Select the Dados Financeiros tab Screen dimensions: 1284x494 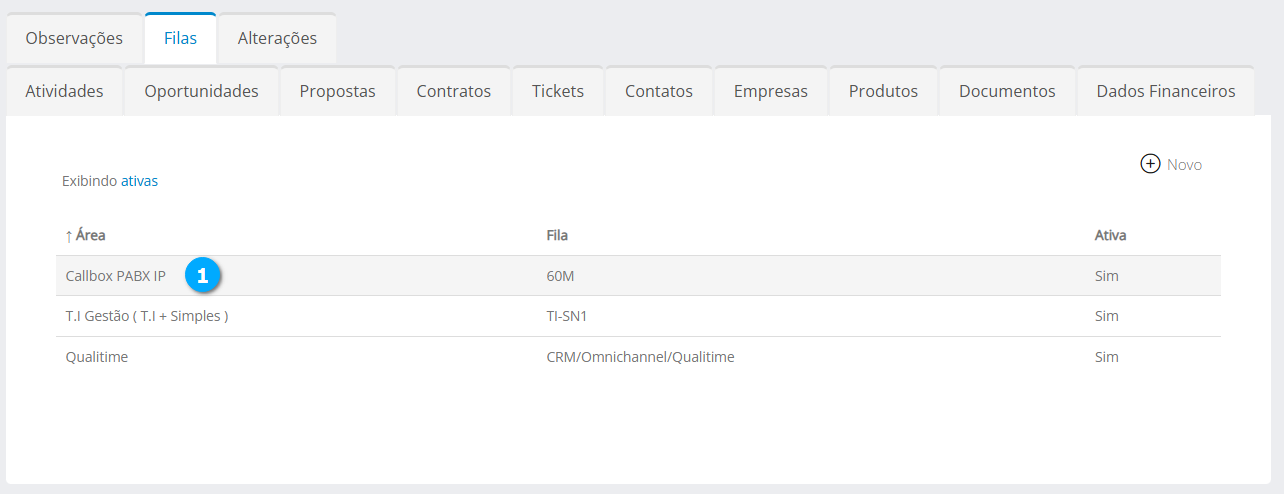(1165, 91)
